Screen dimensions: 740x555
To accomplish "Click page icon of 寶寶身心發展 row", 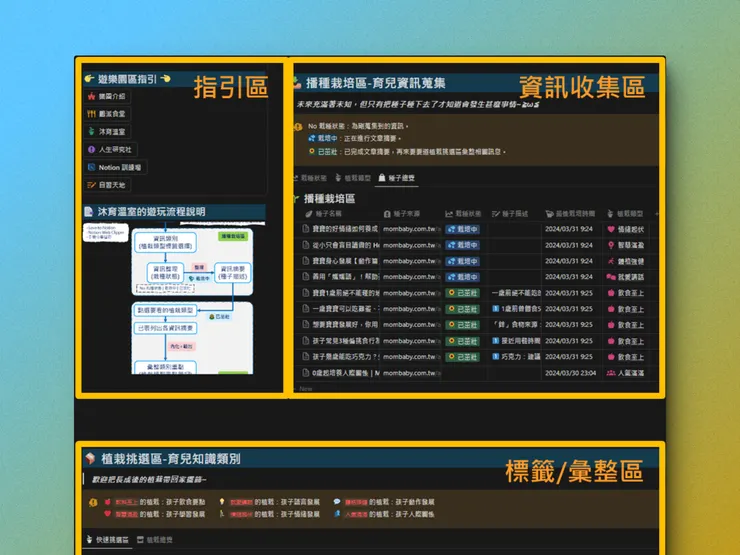I will click(x=305, y=261).
